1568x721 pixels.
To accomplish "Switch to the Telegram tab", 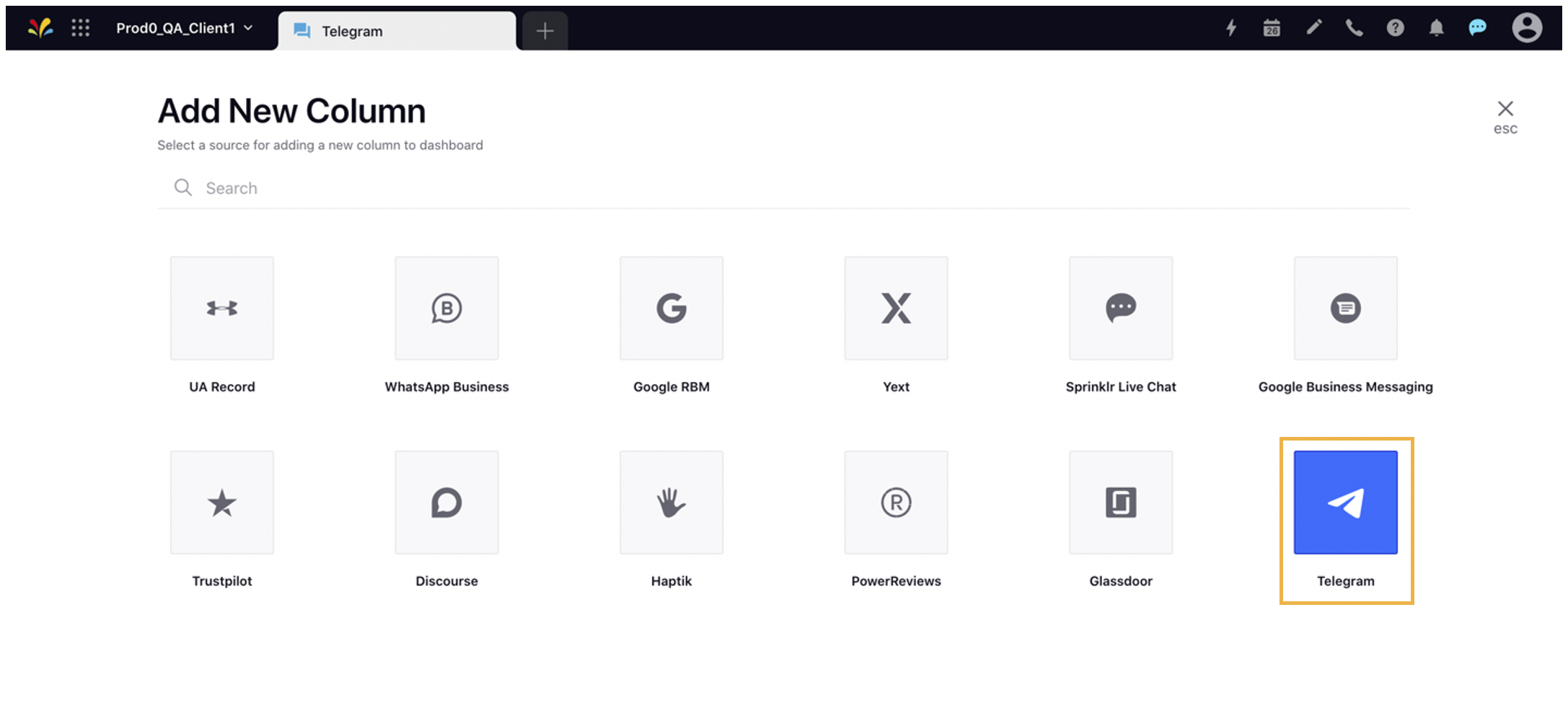I will tap(397, 31).
